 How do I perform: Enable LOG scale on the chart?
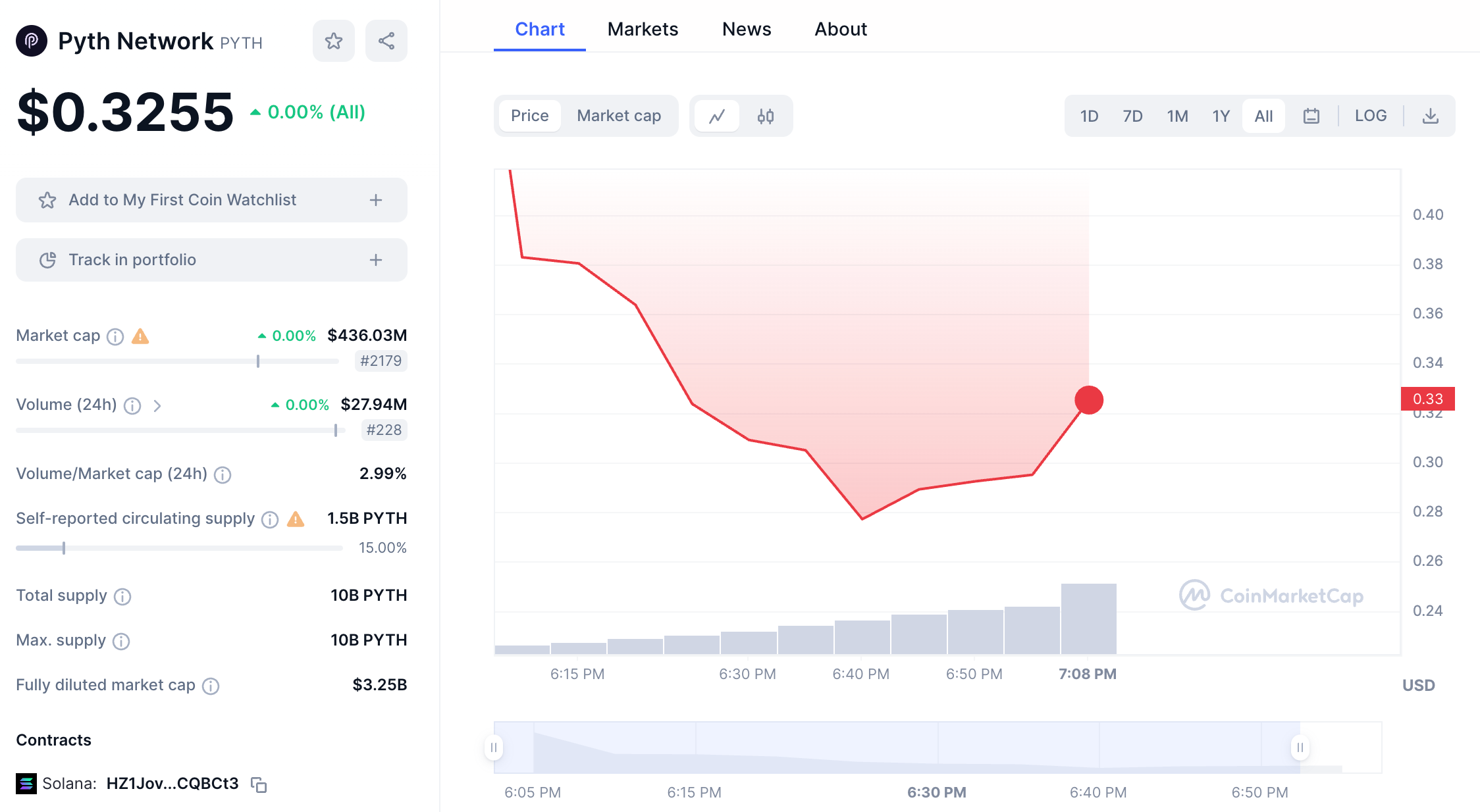click(1371, 116)
